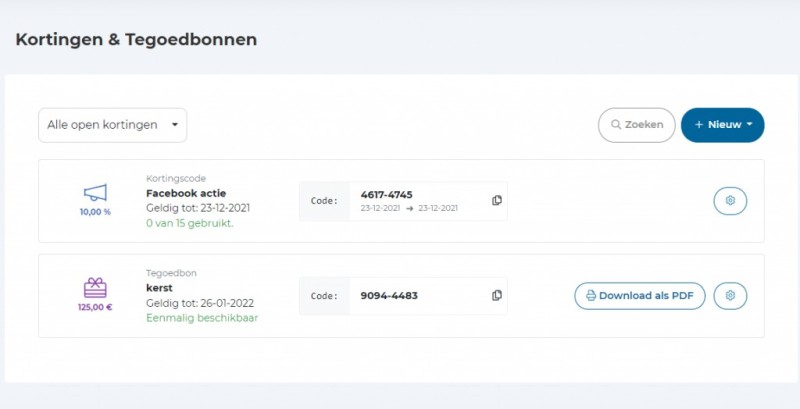
Task: Open settings gear for kerst tegoedbon
Action: coord(730,296)
